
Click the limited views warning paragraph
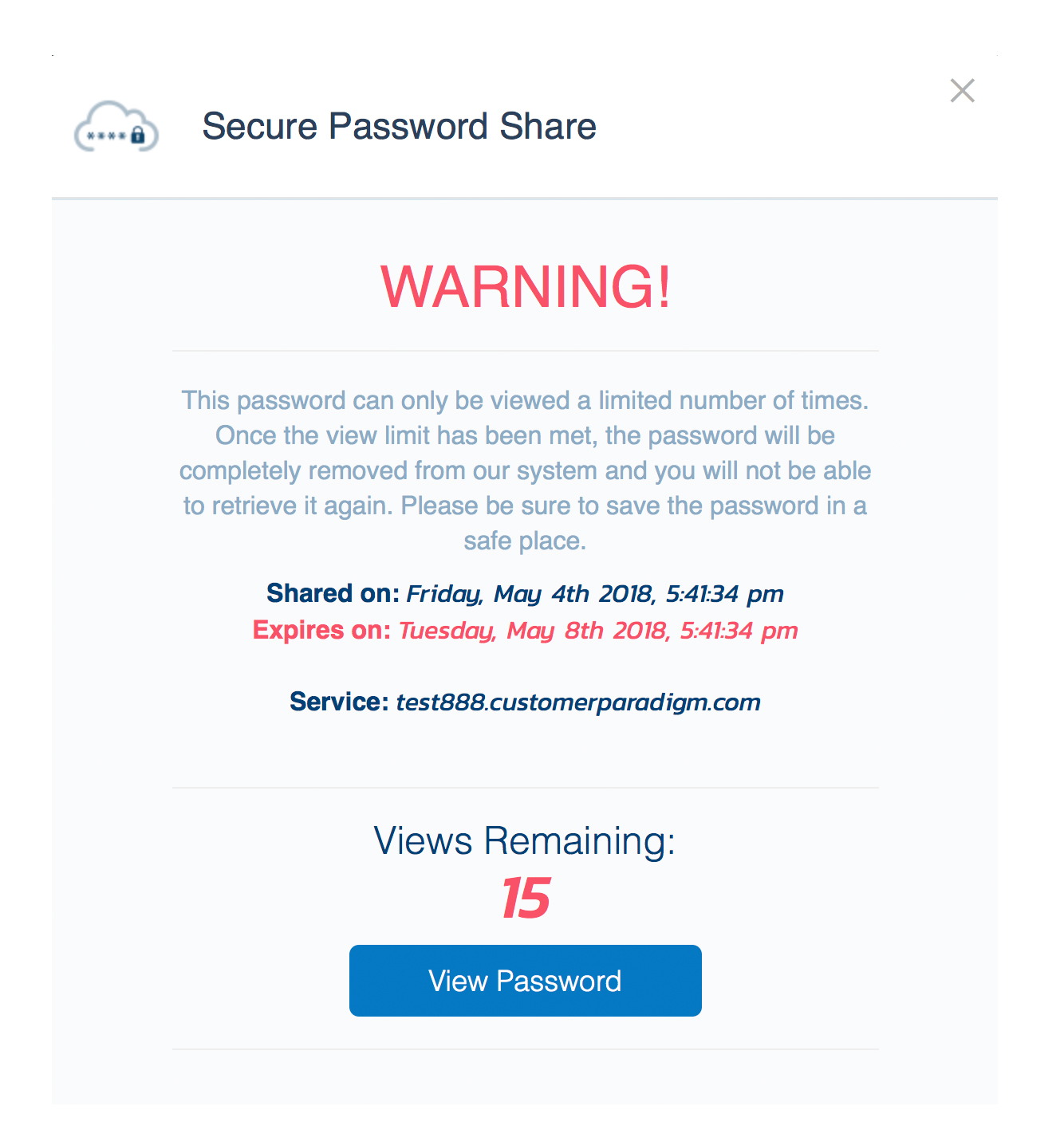525,470
